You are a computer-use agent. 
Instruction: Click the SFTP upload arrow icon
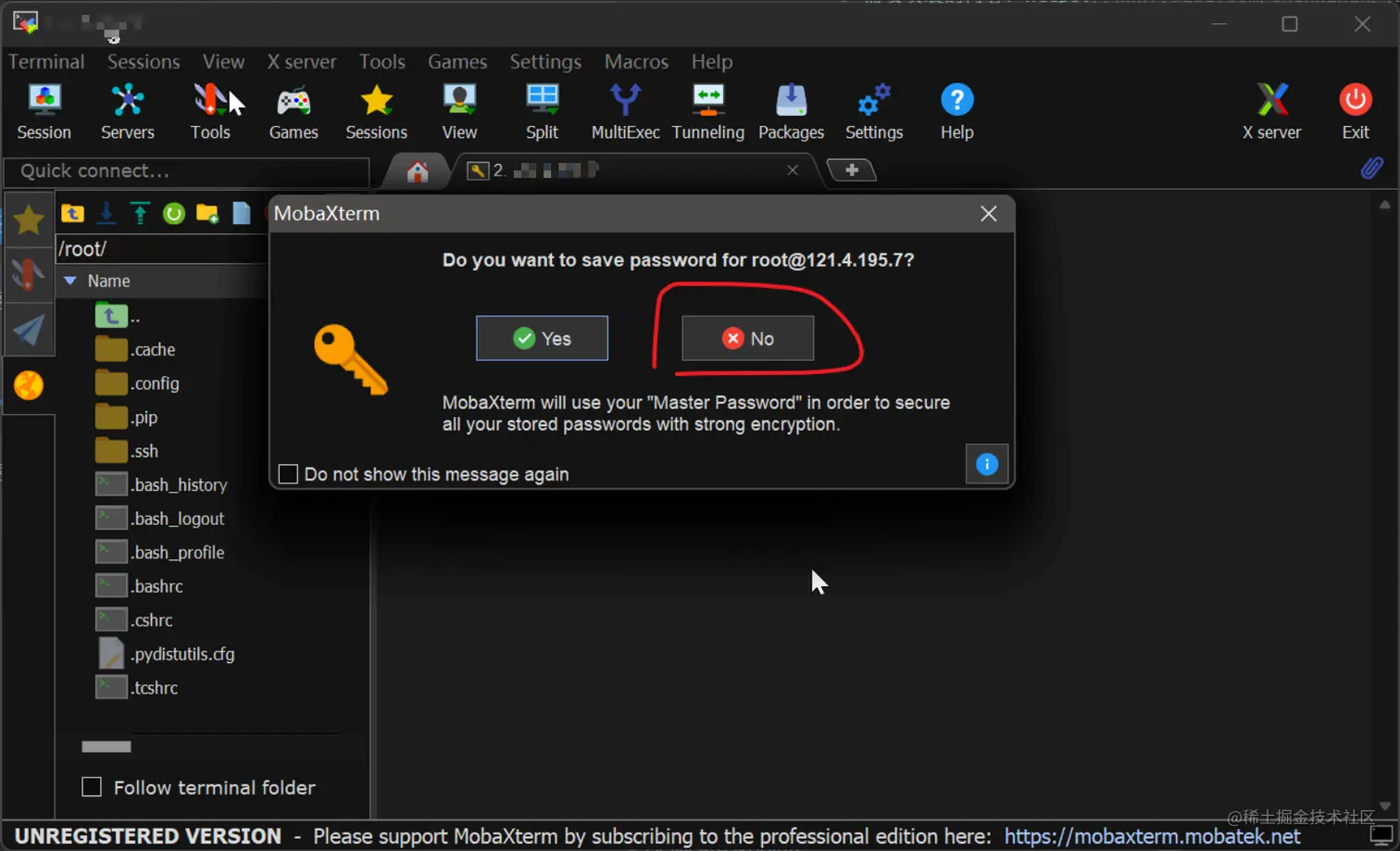click(140, 214)
